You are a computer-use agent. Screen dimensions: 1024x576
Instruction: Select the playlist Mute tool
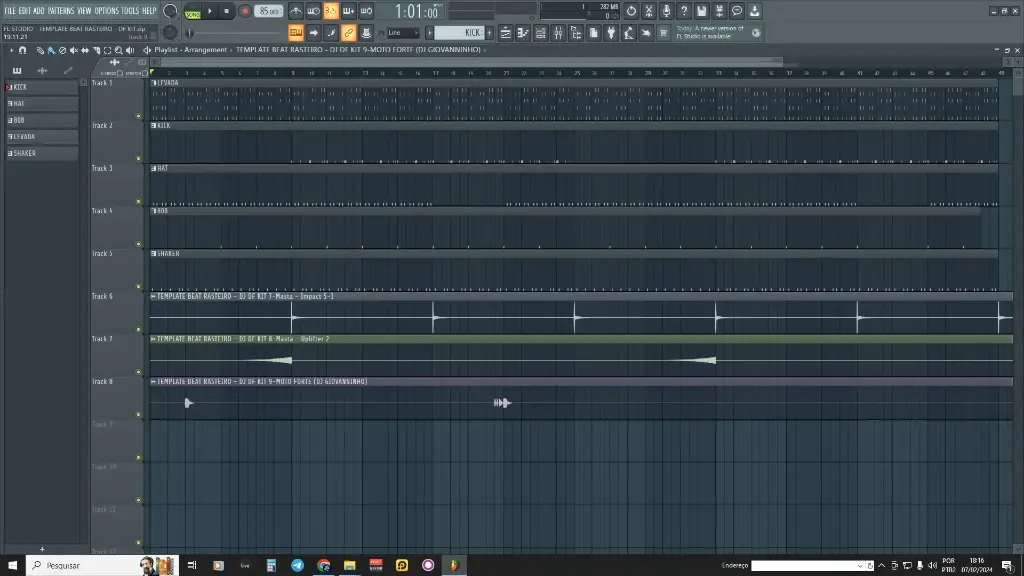73,50
